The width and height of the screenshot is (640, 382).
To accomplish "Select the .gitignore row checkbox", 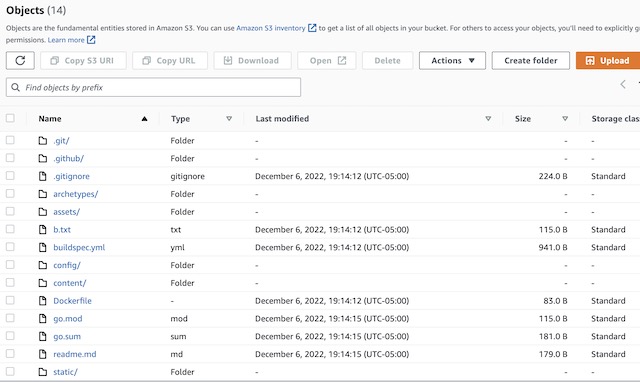I will pyautogui.click(x=10, y=175).
